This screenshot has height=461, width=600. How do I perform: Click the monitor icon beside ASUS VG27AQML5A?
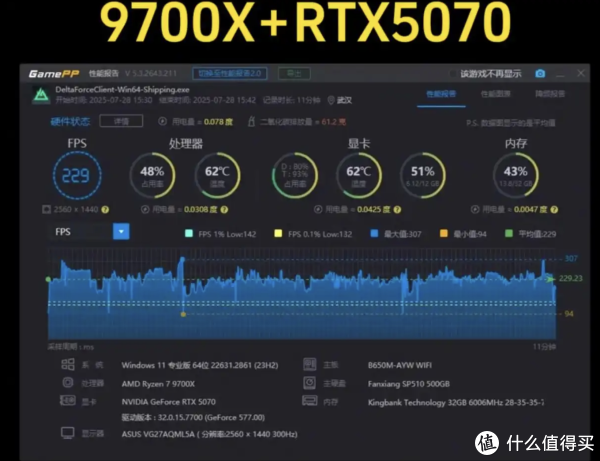click(68, 433)
